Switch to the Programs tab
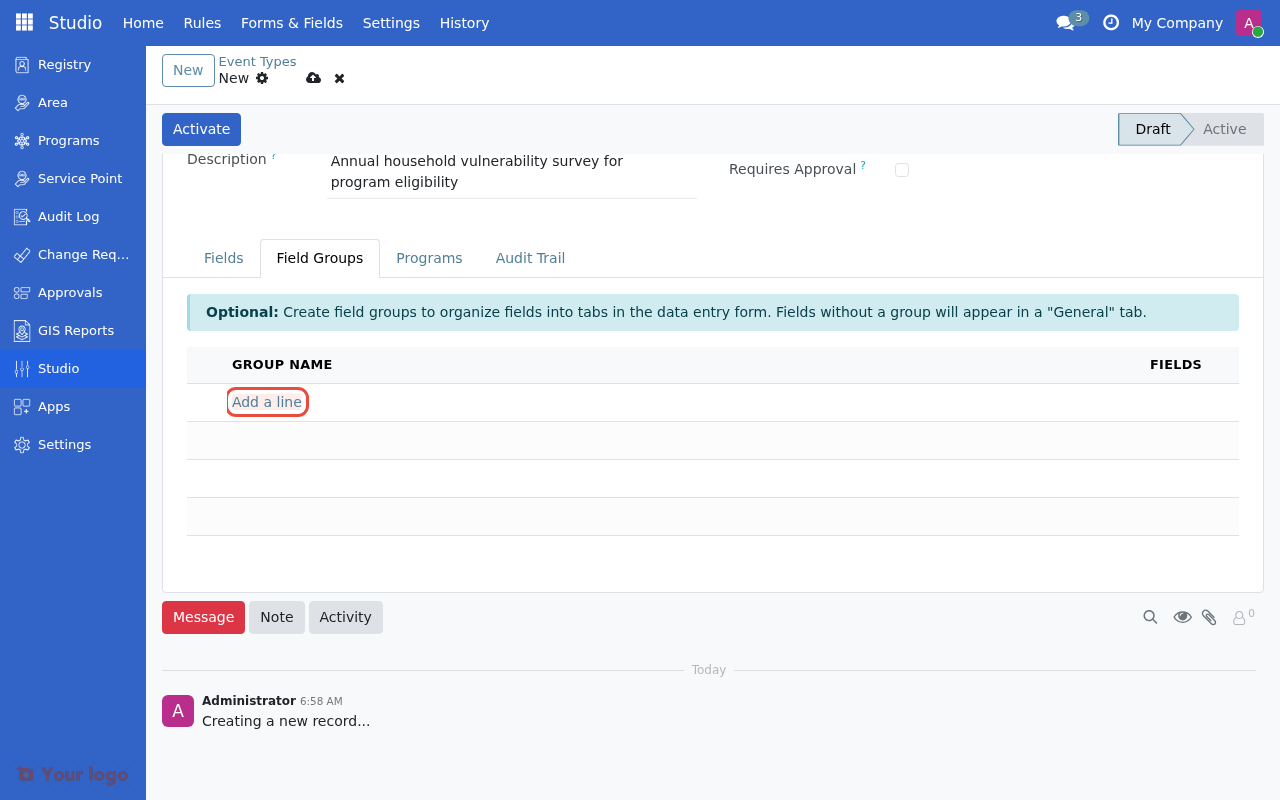This screenshot has height=800, width=1280. coord(429,258)
